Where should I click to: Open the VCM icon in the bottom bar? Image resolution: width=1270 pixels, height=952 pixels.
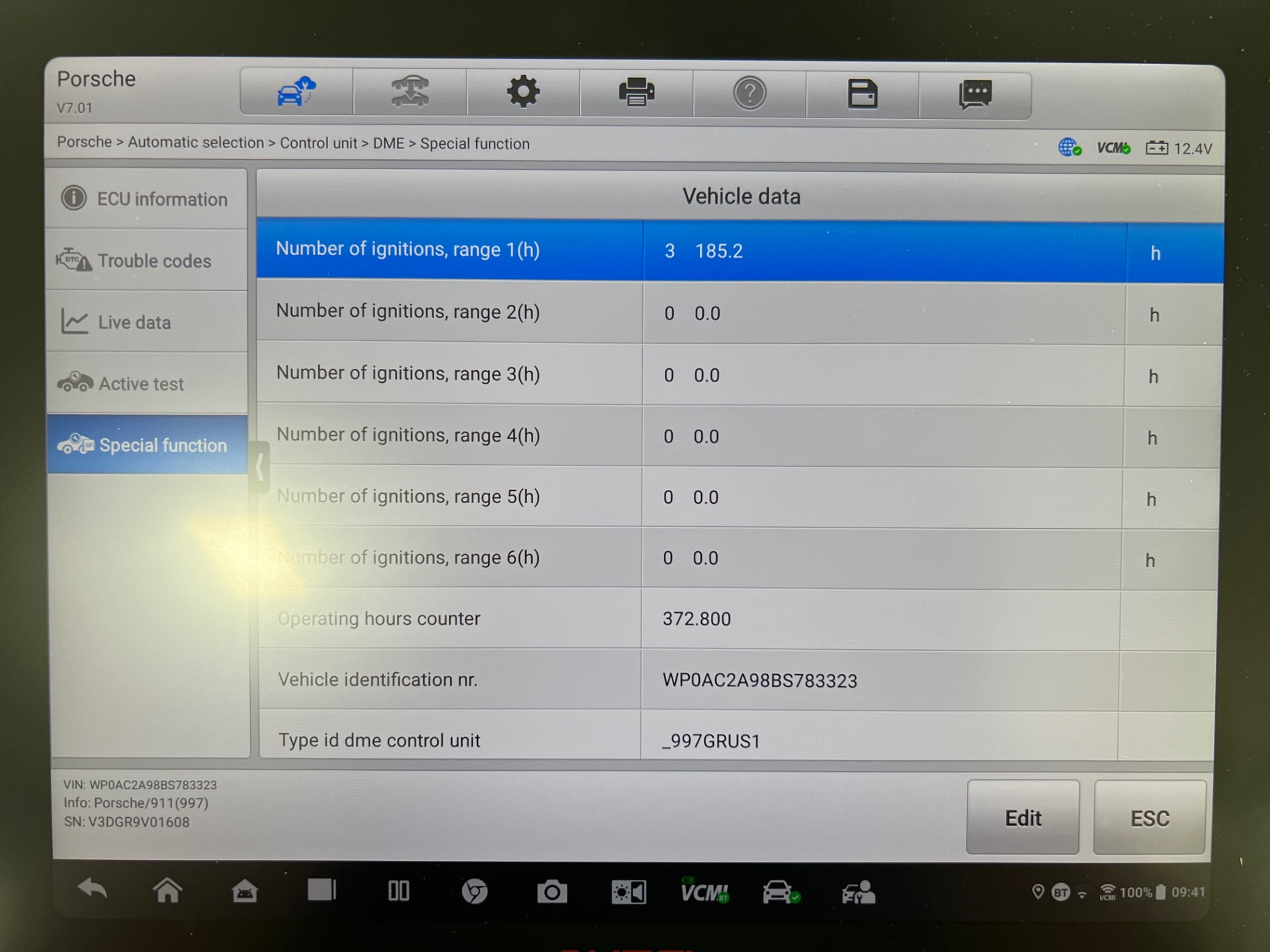[x=704, y=892]
